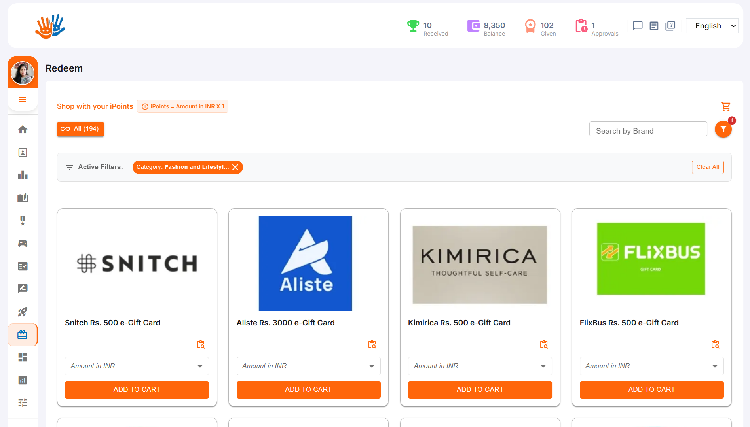
Task: Click the orange filter funnel button
Action: [x=724, y=130]
